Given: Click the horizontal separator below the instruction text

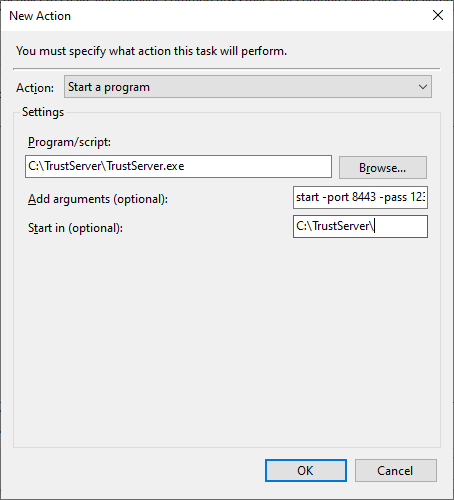Looking at the screenshot, I should (x=227, y=69).
